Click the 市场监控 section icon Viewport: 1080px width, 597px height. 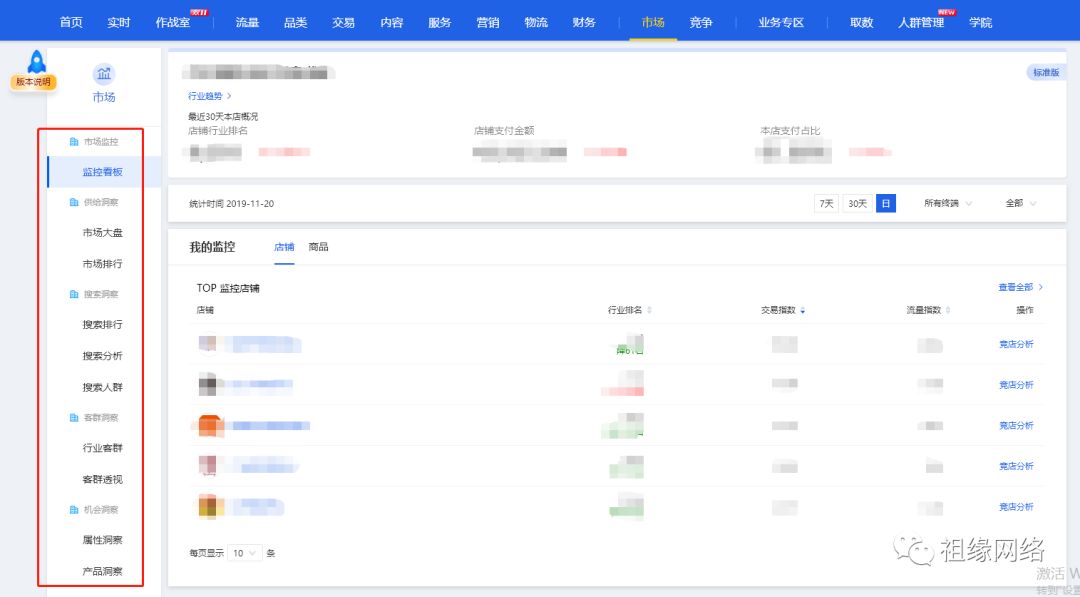pyautogui.click(x=74, y=142)
